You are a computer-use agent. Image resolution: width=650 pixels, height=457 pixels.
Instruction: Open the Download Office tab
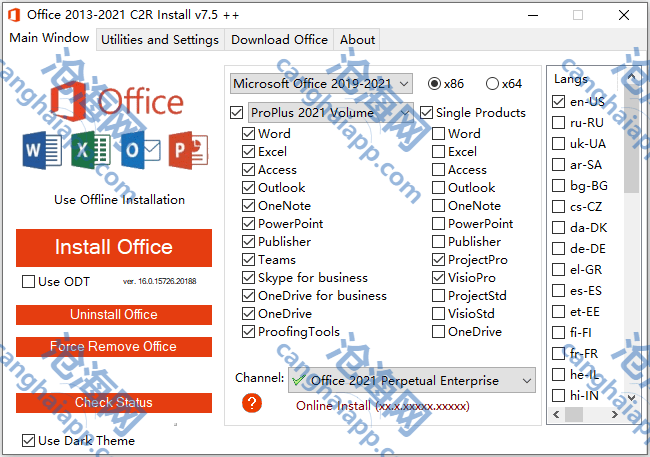pos(279,40)
